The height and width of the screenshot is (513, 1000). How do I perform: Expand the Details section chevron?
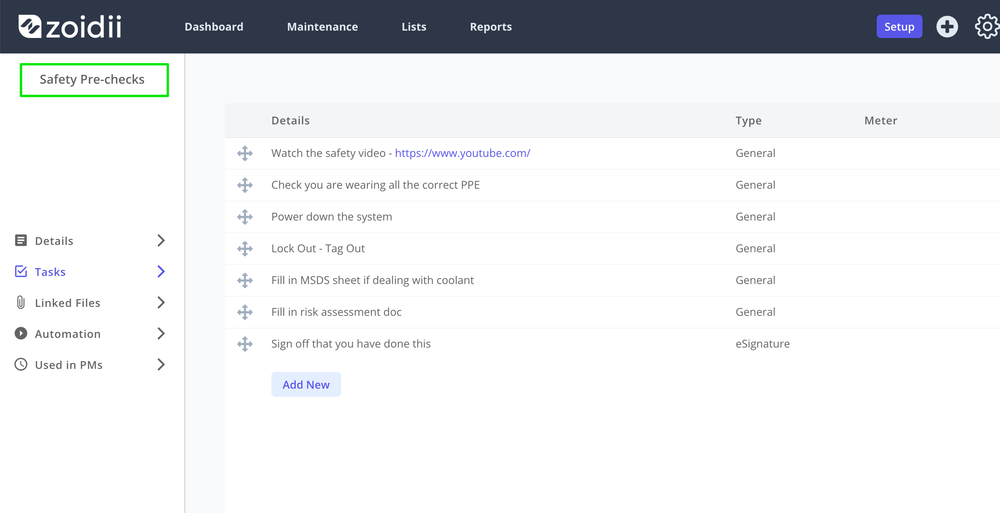tap(161, 241)
